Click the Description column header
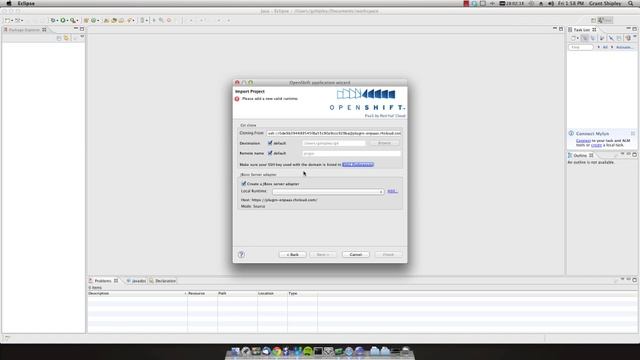Screen dimensions: 640x360 click(137, 293)
